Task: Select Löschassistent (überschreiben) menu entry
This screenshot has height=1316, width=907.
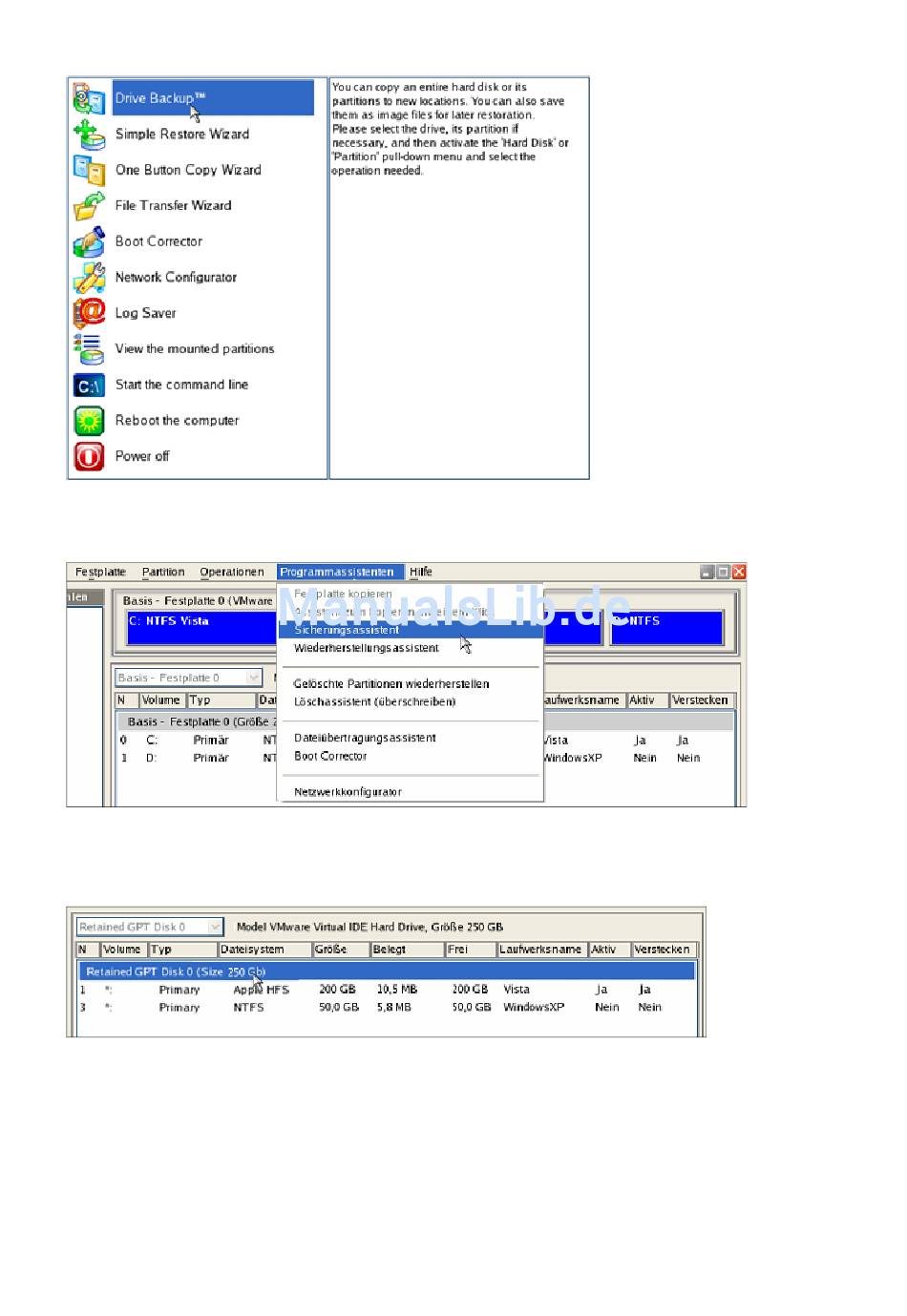Action: click(x=375, y=702)
